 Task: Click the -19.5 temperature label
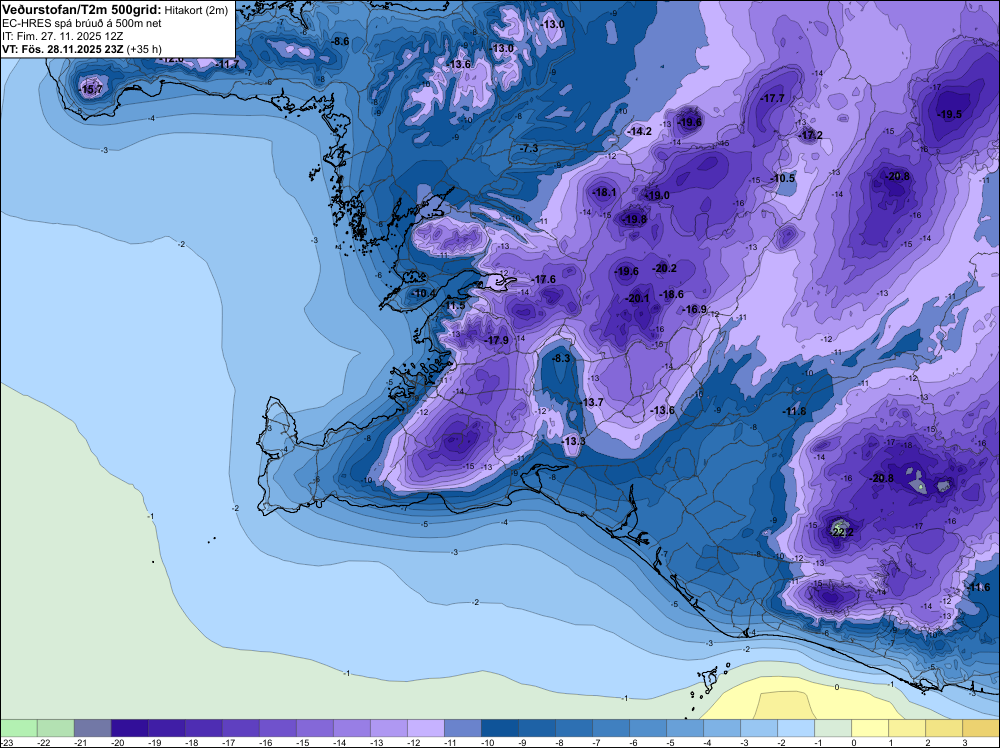[x=950, y=114]
